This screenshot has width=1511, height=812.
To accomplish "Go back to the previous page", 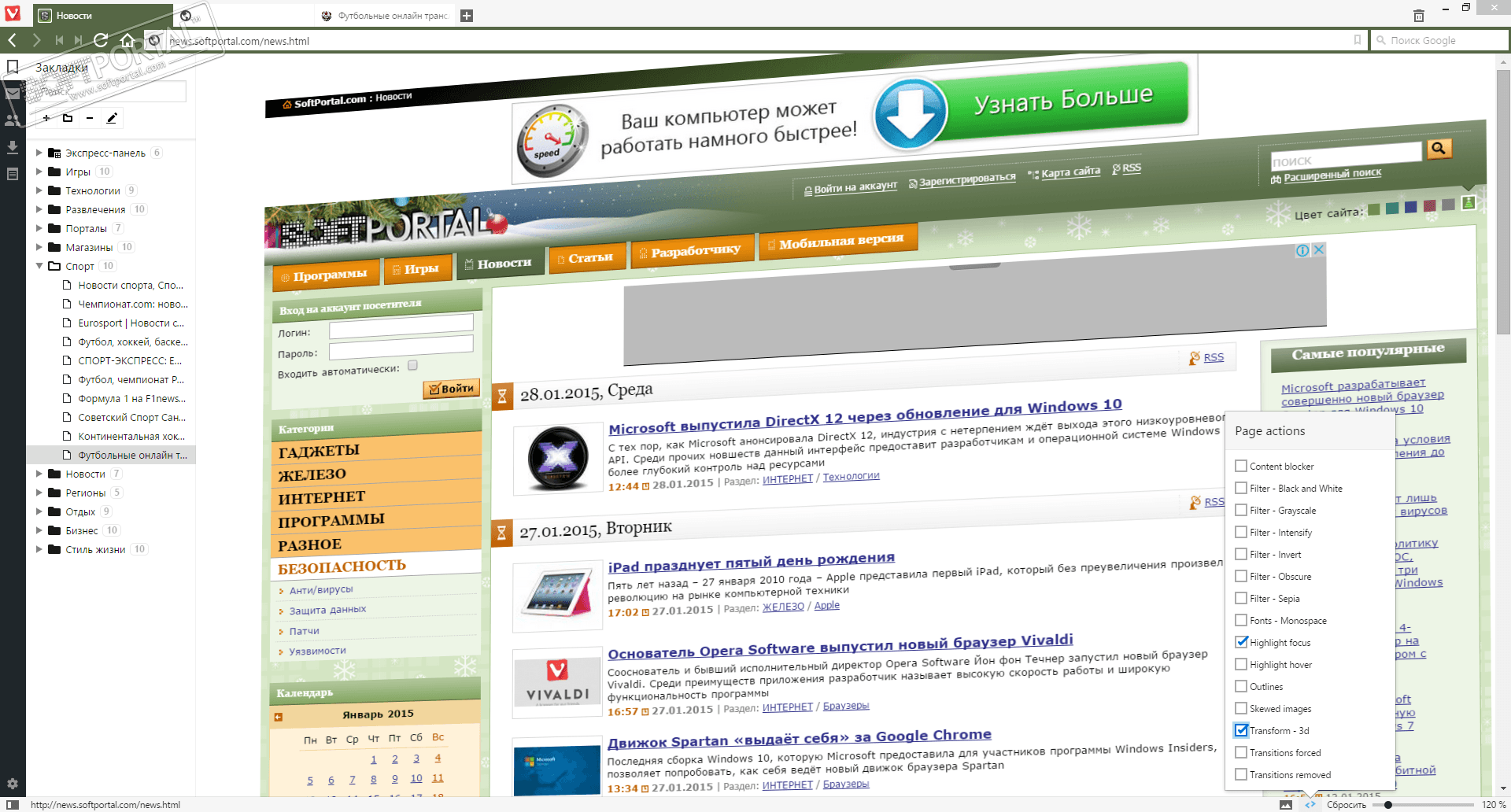I will point(13,40).
